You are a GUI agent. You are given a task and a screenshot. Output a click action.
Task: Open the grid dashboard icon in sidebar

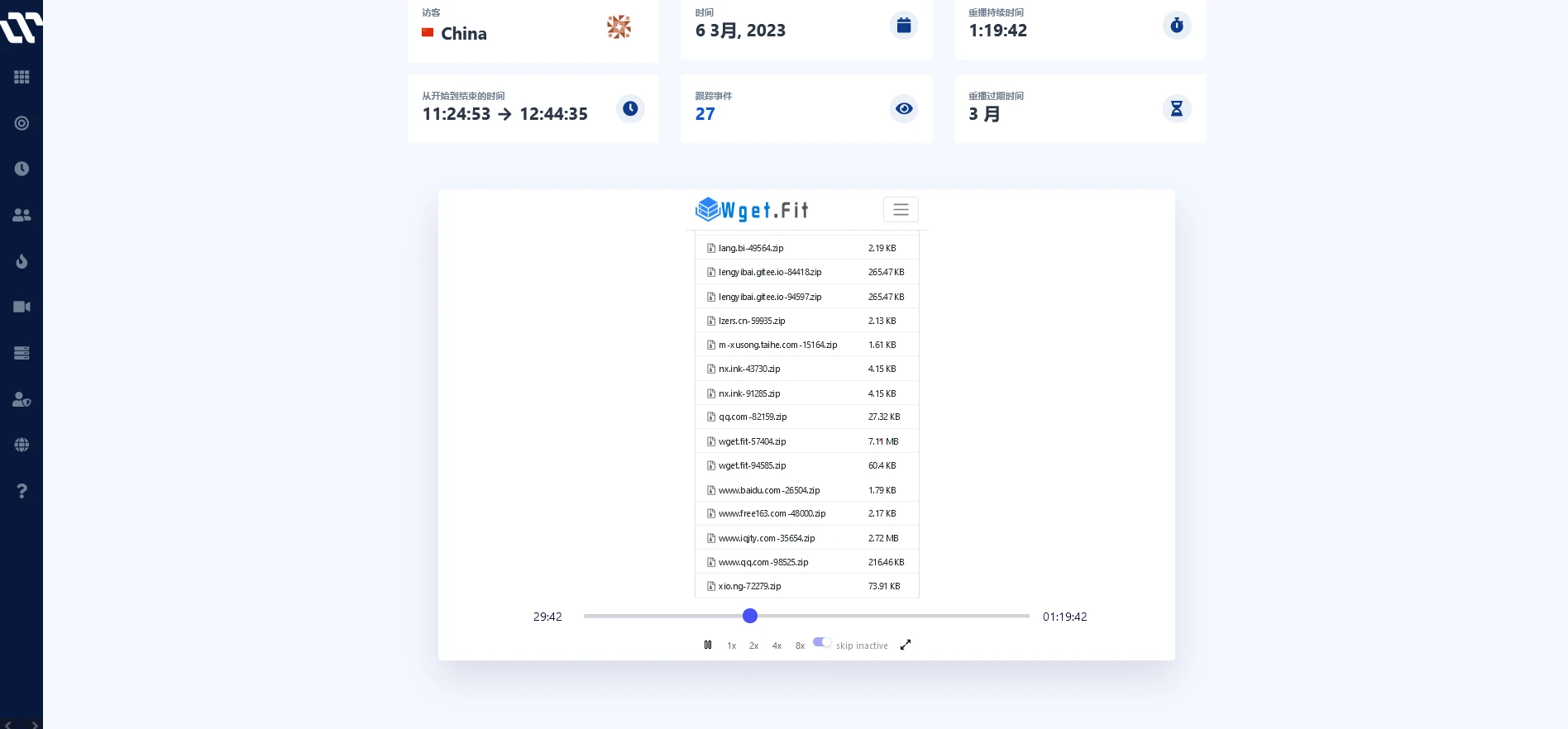(22, 77)
